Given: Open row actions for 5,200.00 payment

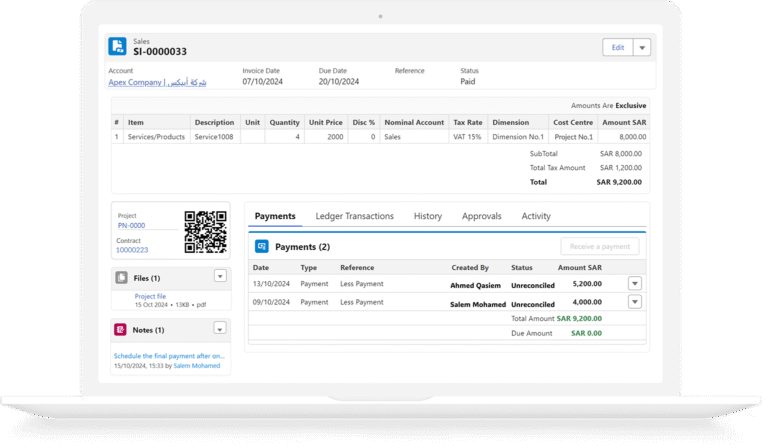Looking at the screenshot, I should (x=634, y=284).
